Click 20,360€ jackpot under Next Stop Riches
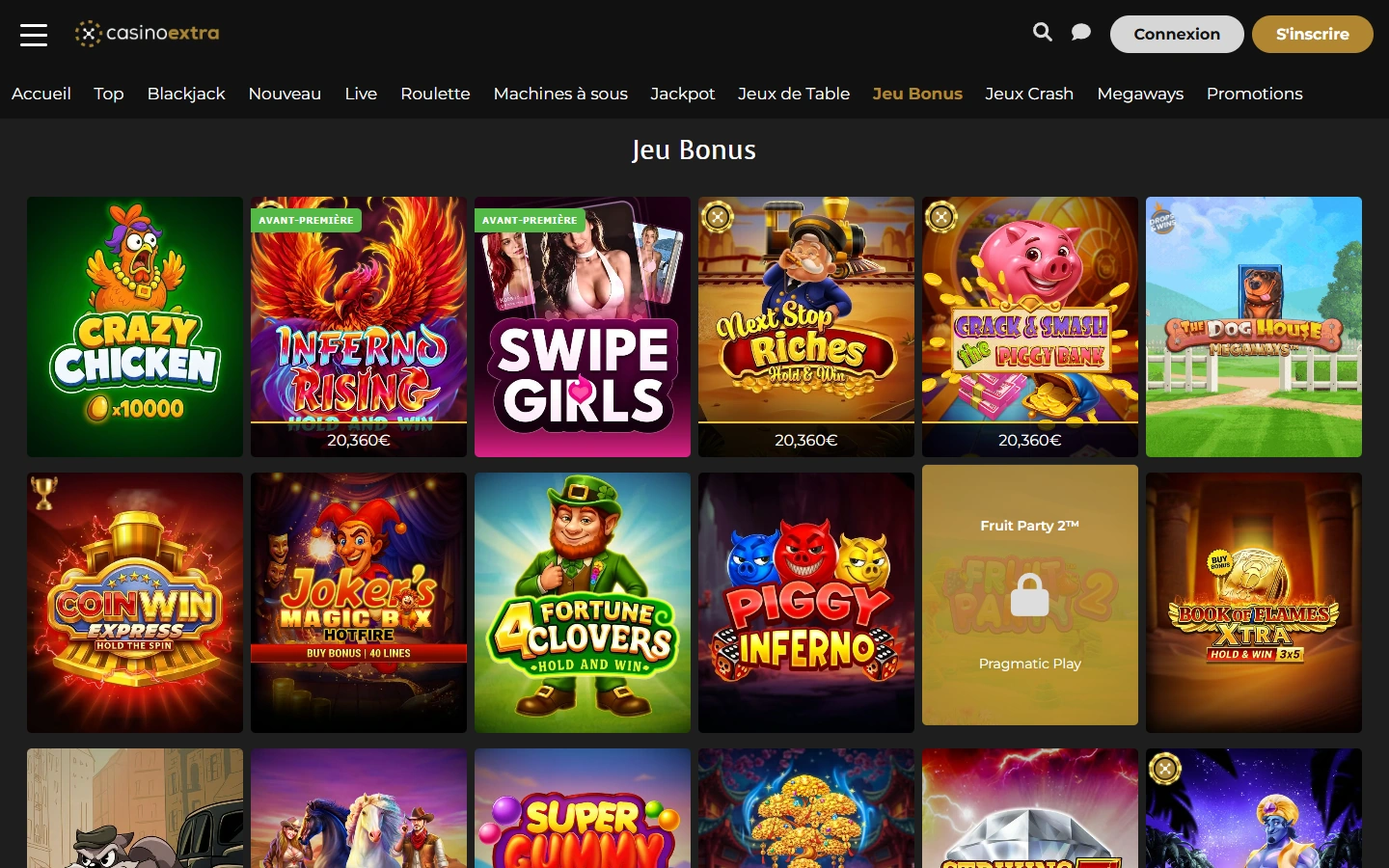This screenshot has width=1389, height=868. tap(806, 440)
